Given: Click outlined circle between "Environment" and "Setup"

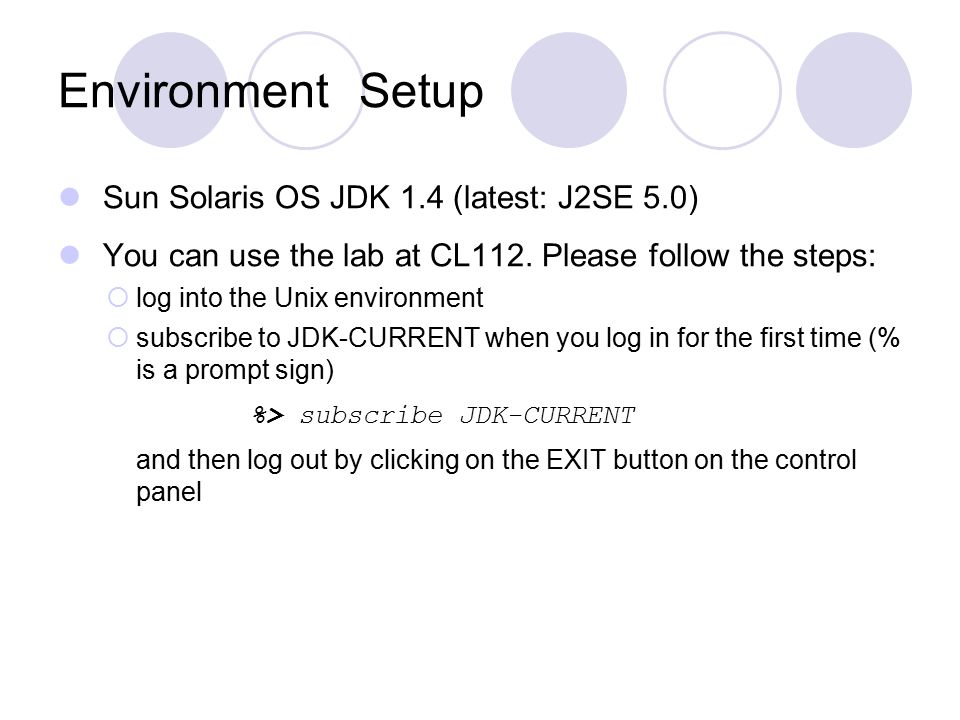Looking at the screenshot, I should [306, 90].
